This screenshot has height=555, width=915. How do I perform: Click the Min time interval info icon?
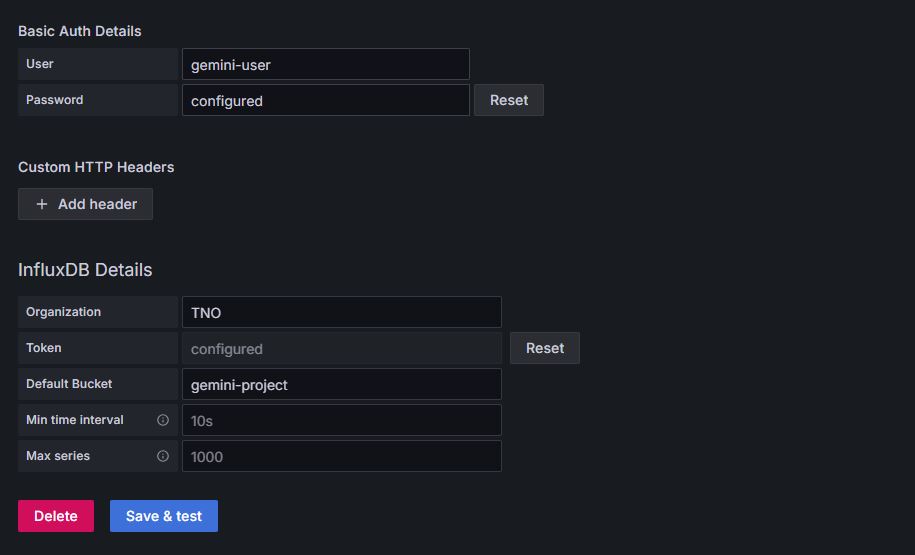[x=163, y=420]
